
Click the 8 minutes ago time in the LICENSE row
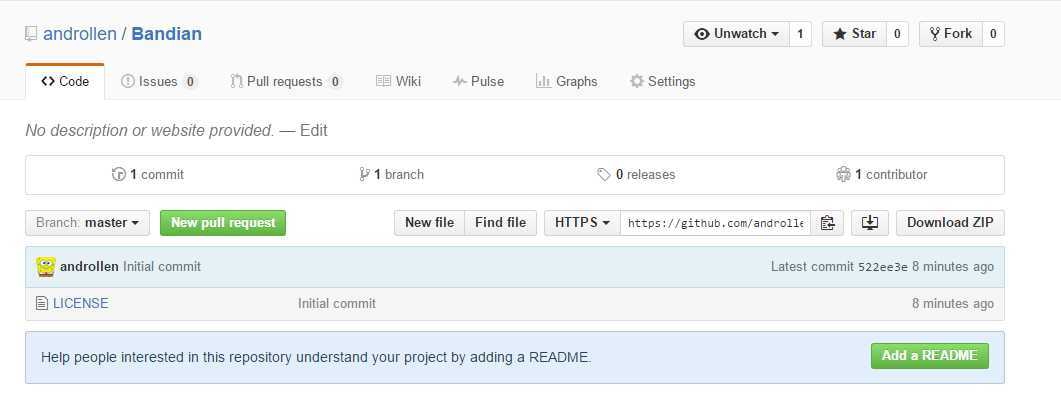click(953, 304)
